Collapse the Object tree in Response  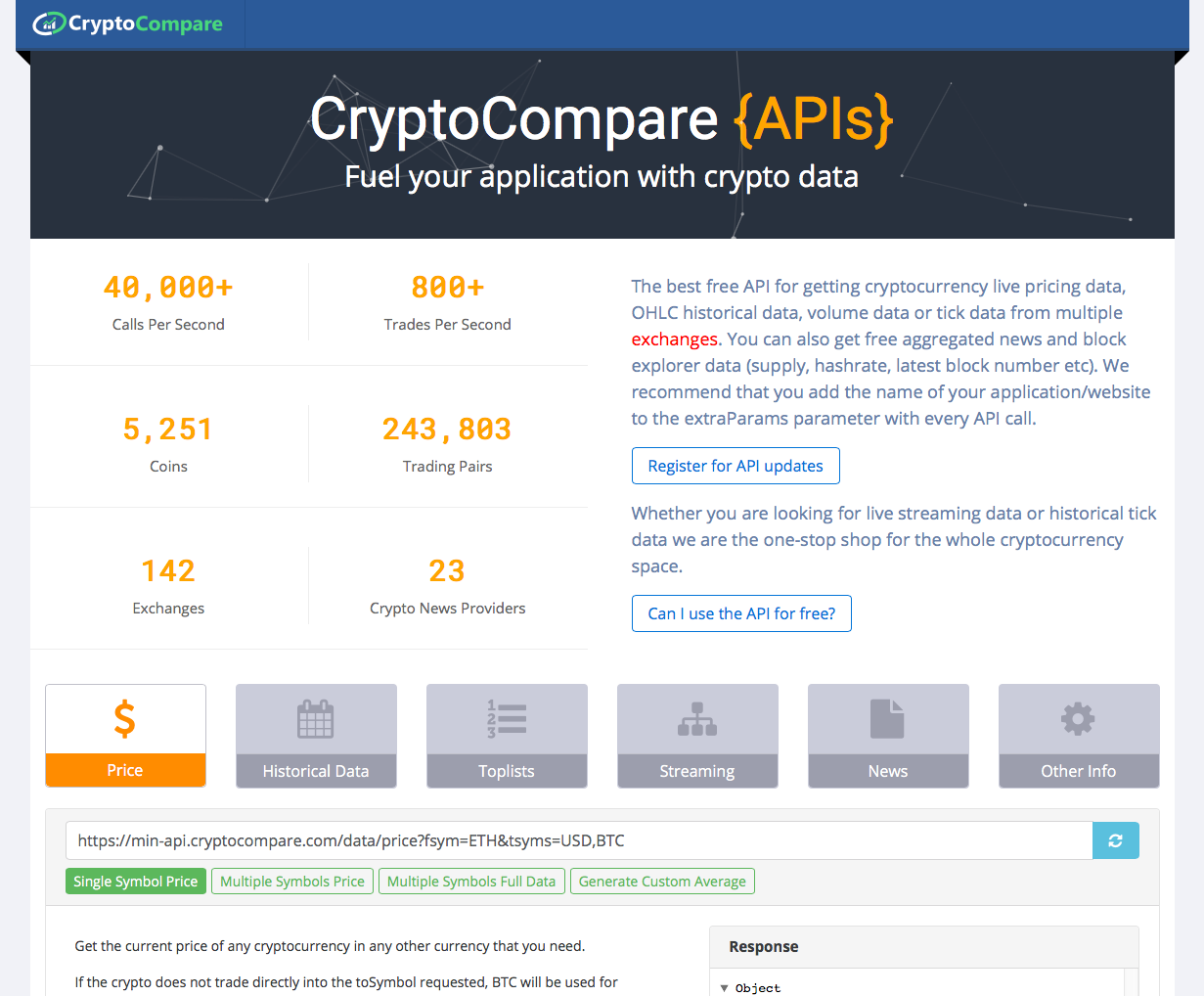tap(725, 988)
